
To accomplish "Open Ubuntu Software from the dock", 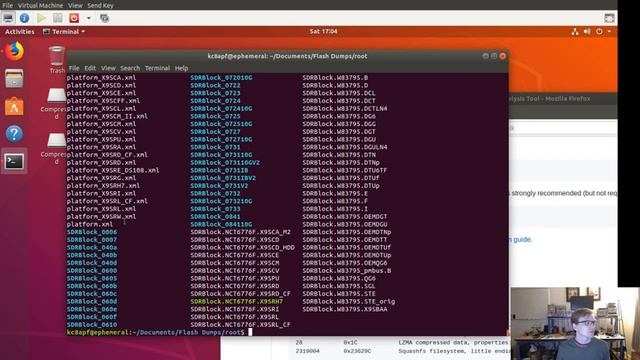I will click(x=14, y=106).
